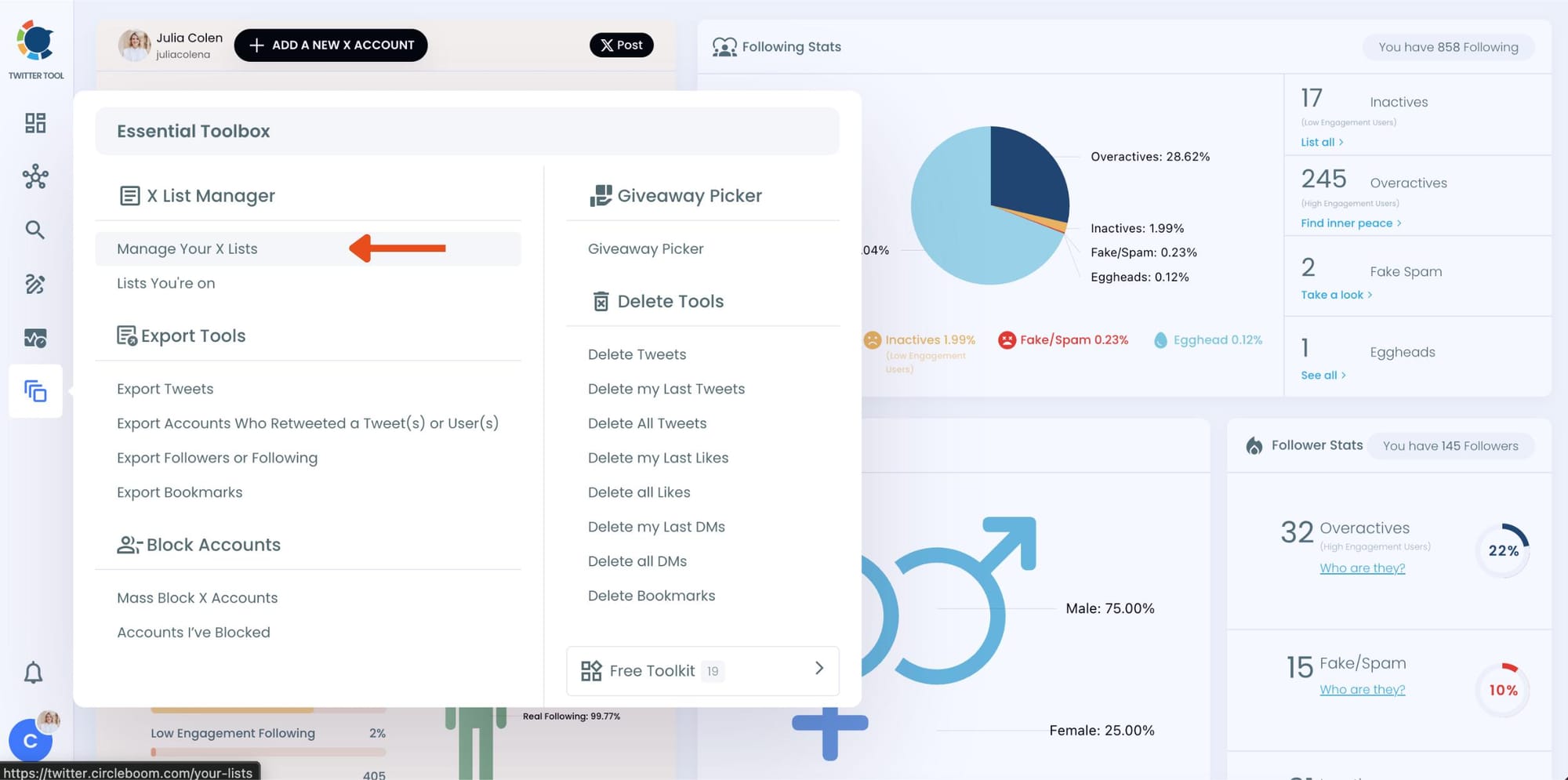1568x780 pixels.
Task: Select Delete All Tweets
Action: pyautogui.click(x=648, y=423)
